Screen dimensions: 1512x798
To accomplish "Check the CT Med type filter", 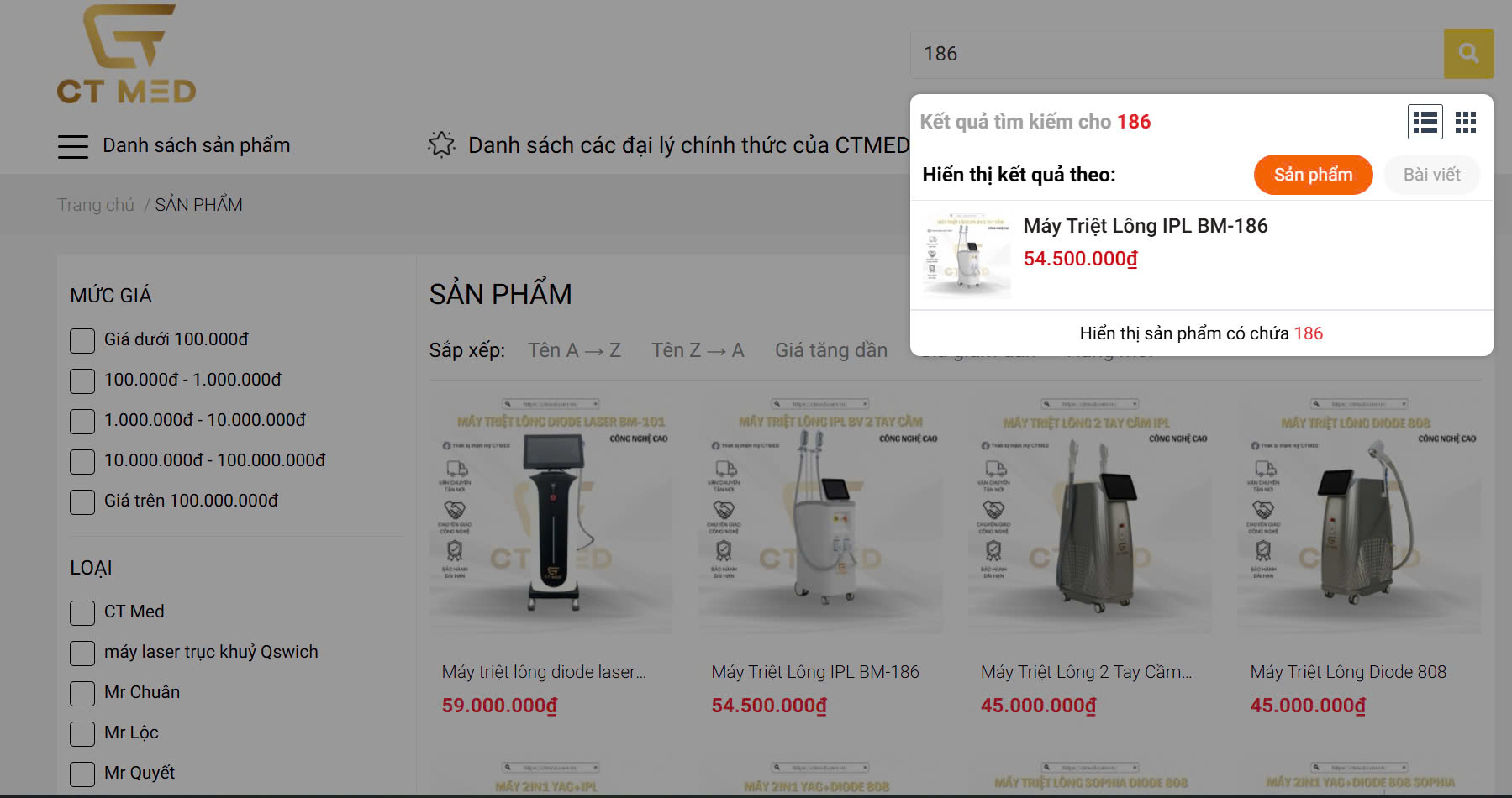I will point(82,612).
